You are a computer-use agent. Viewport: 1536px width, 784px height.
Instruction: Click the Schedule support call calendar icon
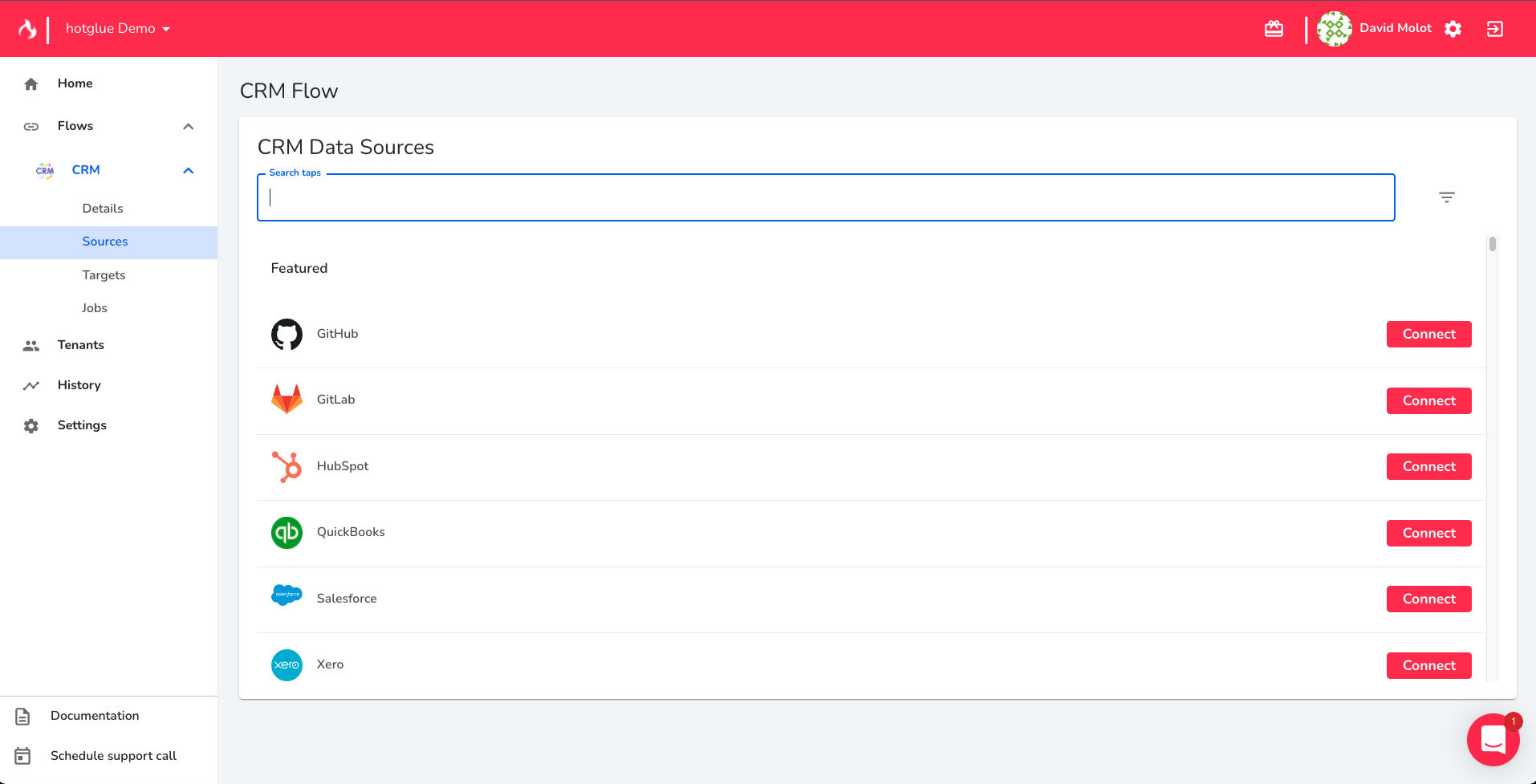[22, 756]
